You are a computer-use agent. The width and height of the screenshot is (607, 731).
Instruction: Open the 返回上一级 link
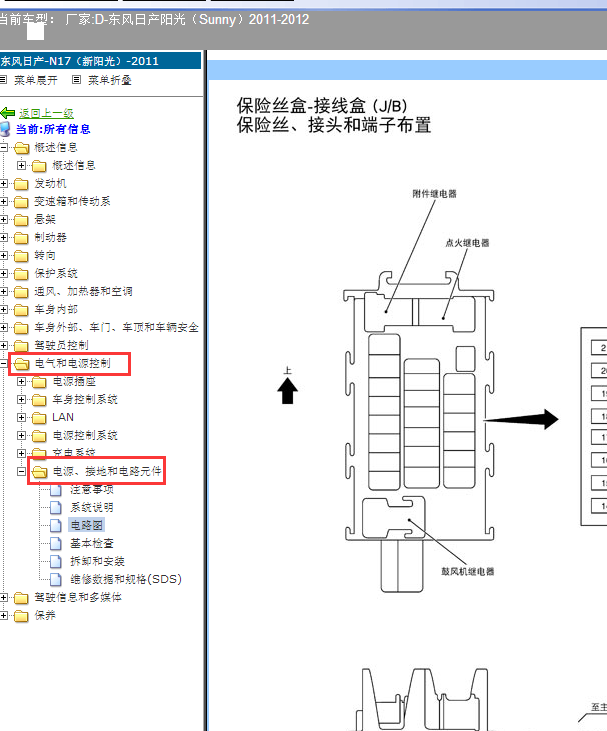(46, 113)
